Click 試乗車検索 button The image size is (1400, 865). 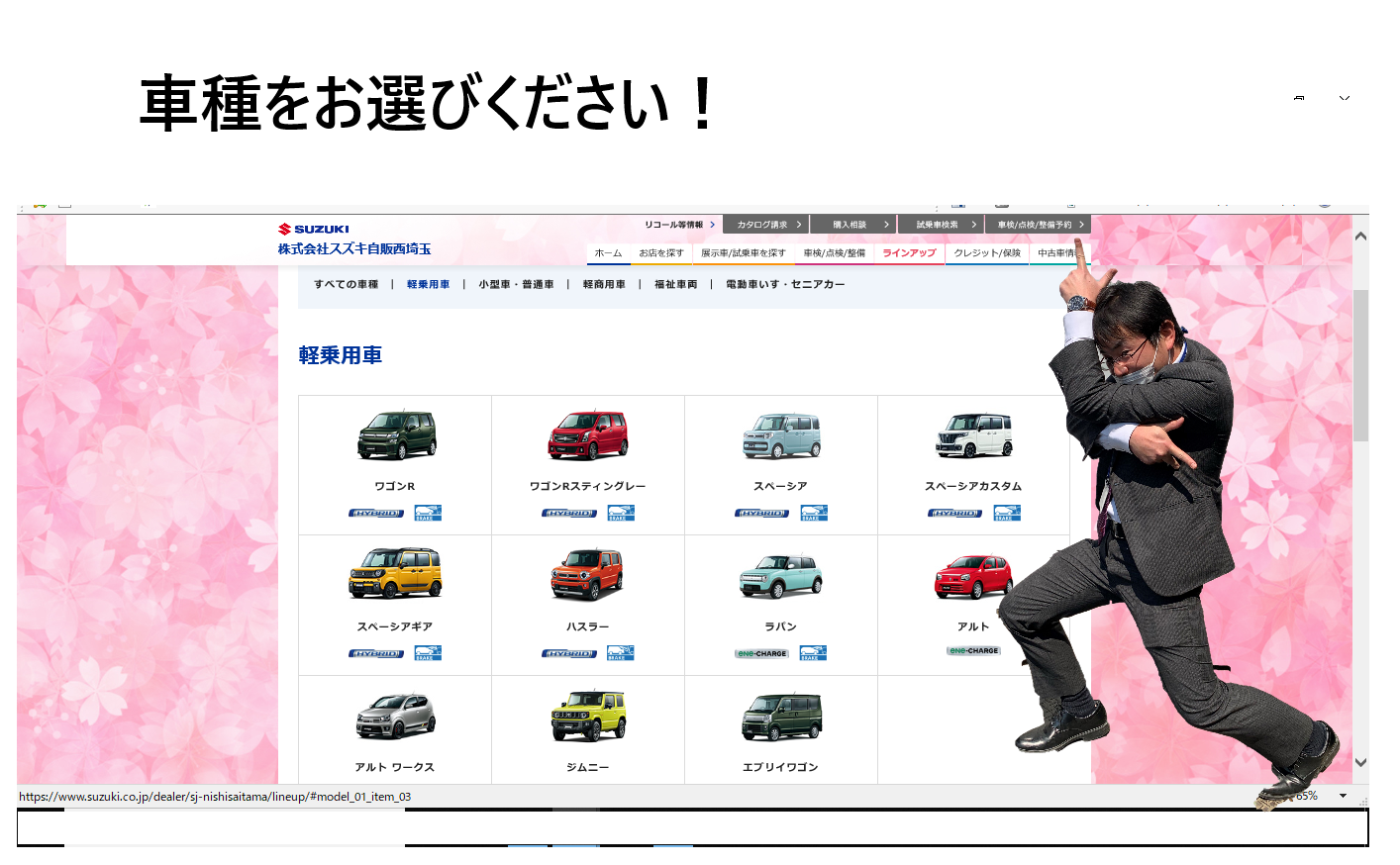tap(941, 225)
